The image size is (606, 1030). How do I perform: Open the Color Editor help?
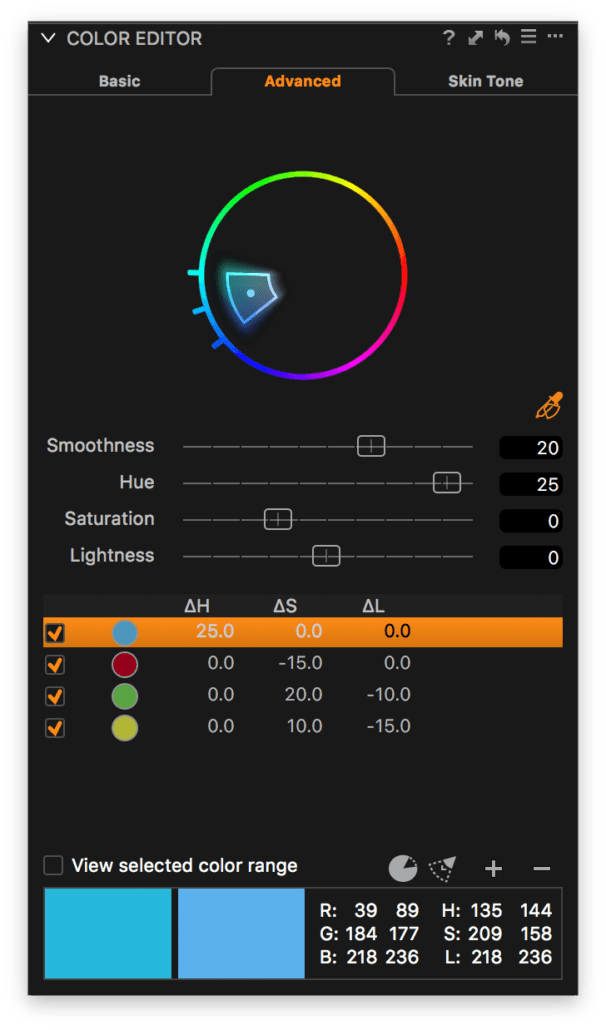tap(448, 37)
